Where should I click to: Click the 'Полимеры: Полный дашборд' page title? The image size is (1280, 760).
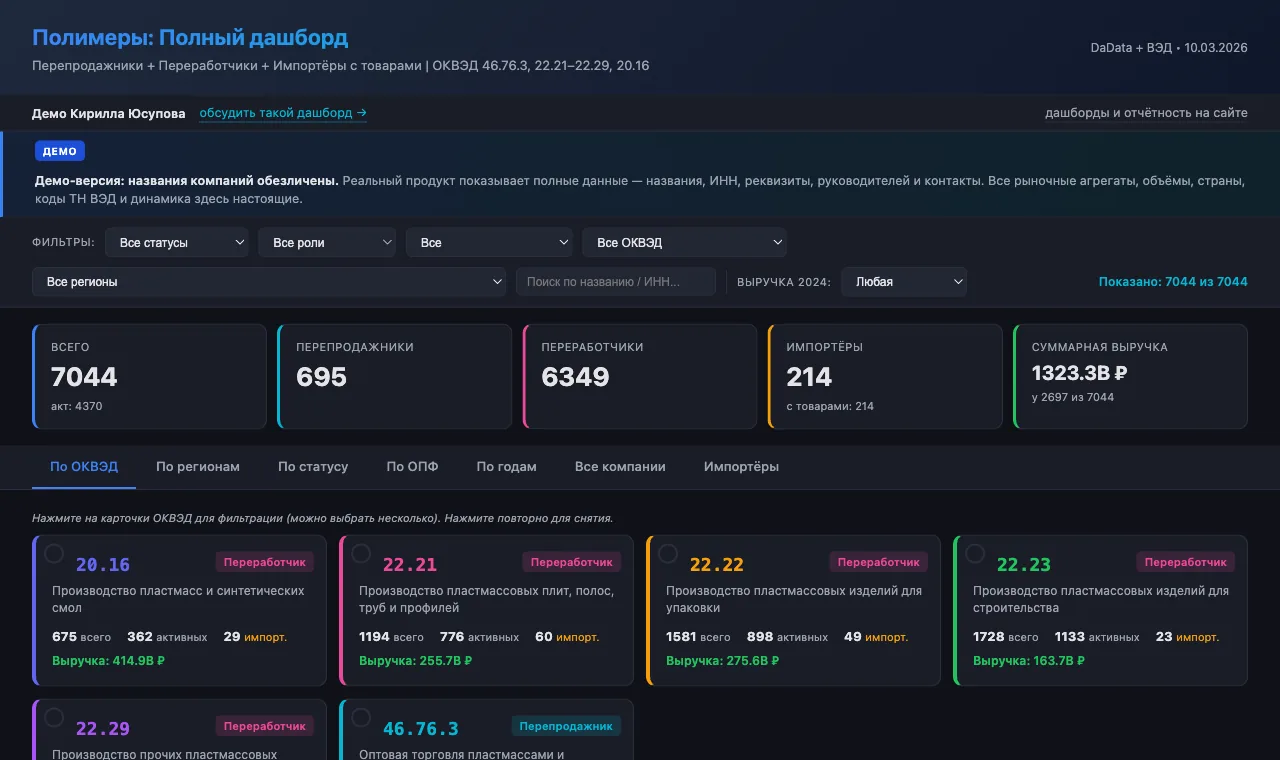[x=190, y=38]
